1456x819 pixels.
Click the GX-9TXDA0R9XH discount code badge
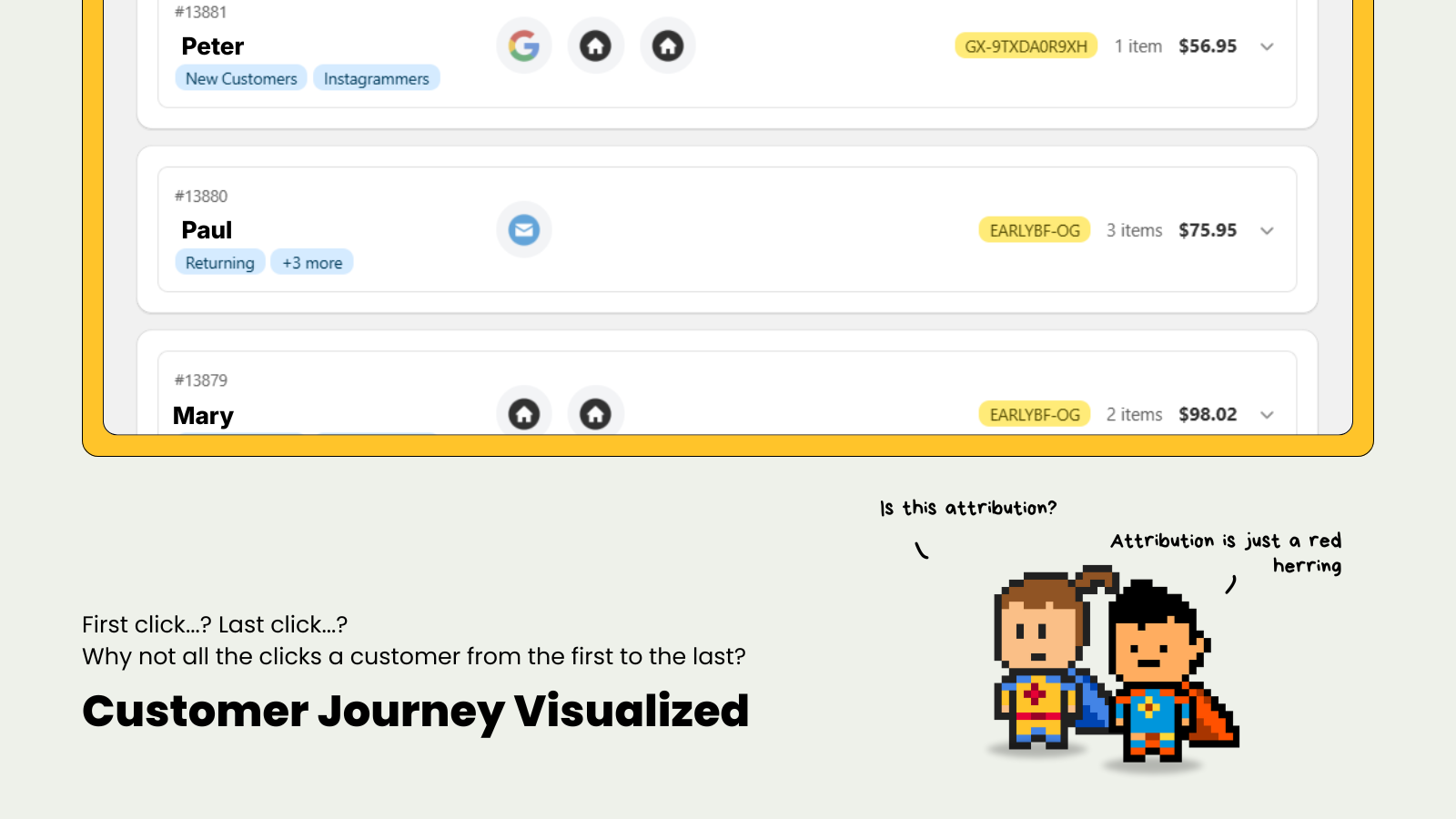tap(1025, 45)
